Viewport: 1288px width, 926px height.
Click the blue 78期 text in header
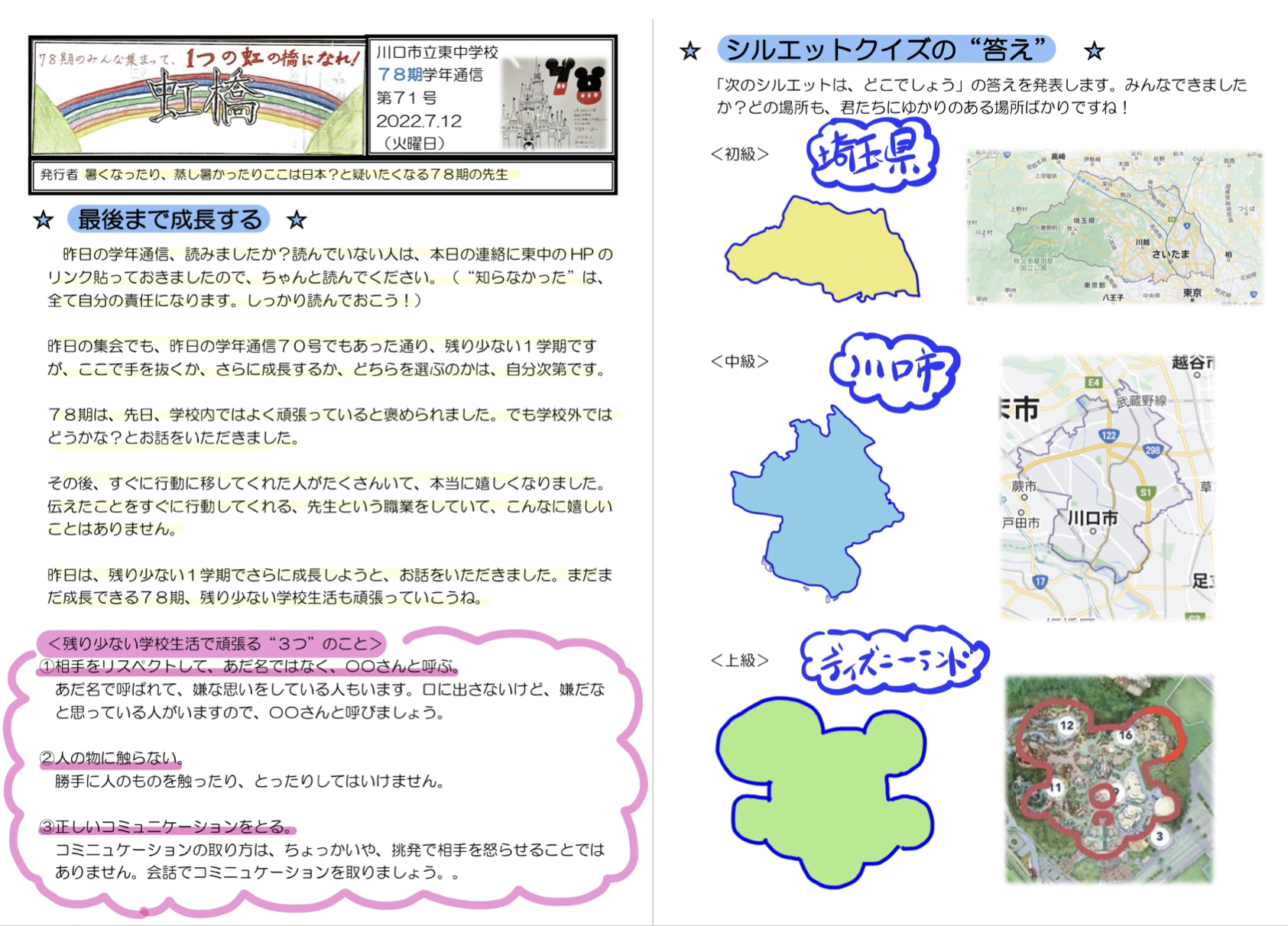(x=400, y=74)
